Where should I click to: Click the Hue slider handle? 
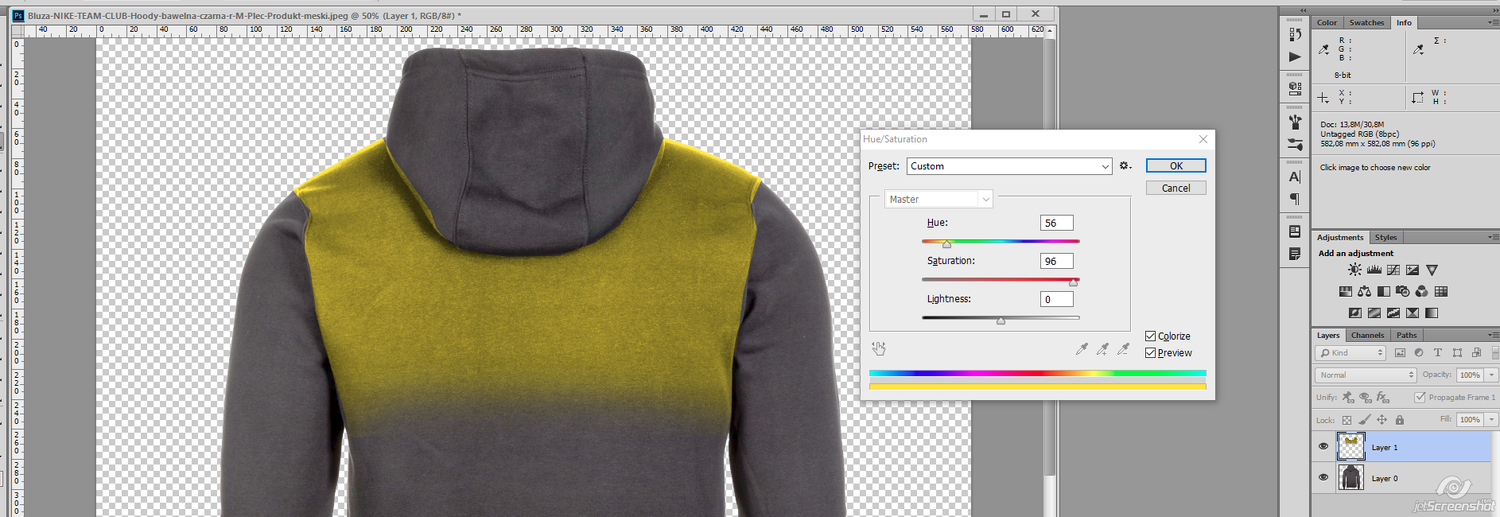[947, 243]
